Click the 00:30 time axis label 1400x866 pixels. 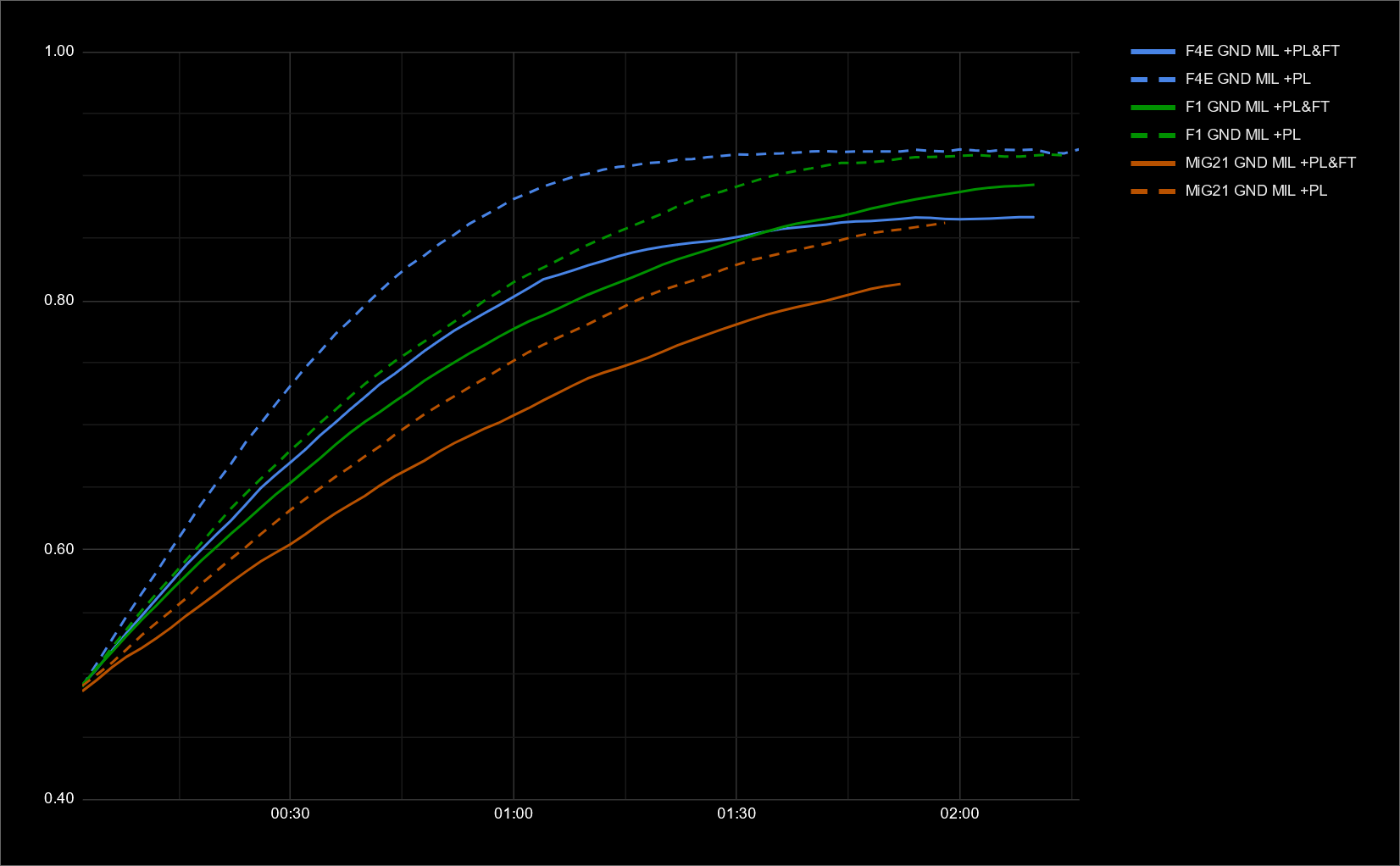pos(290,813)
